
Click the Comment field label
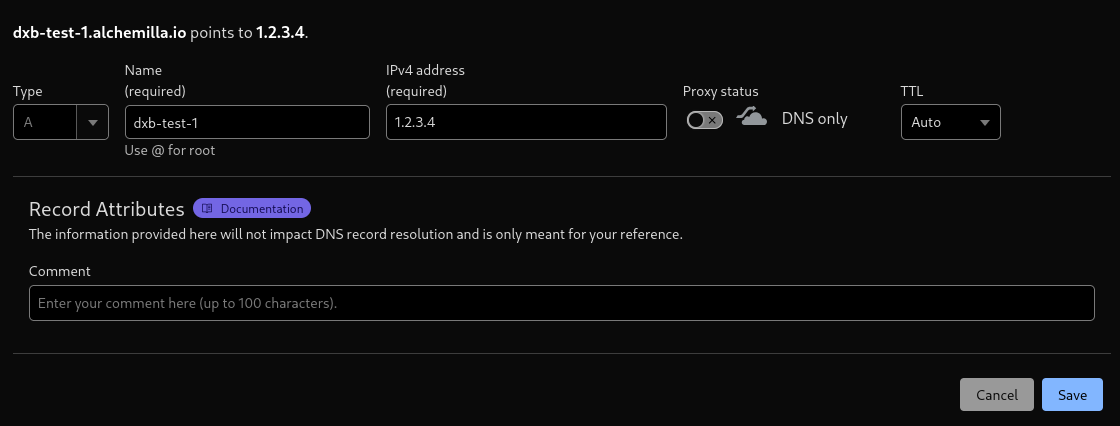tap(60, 271)
